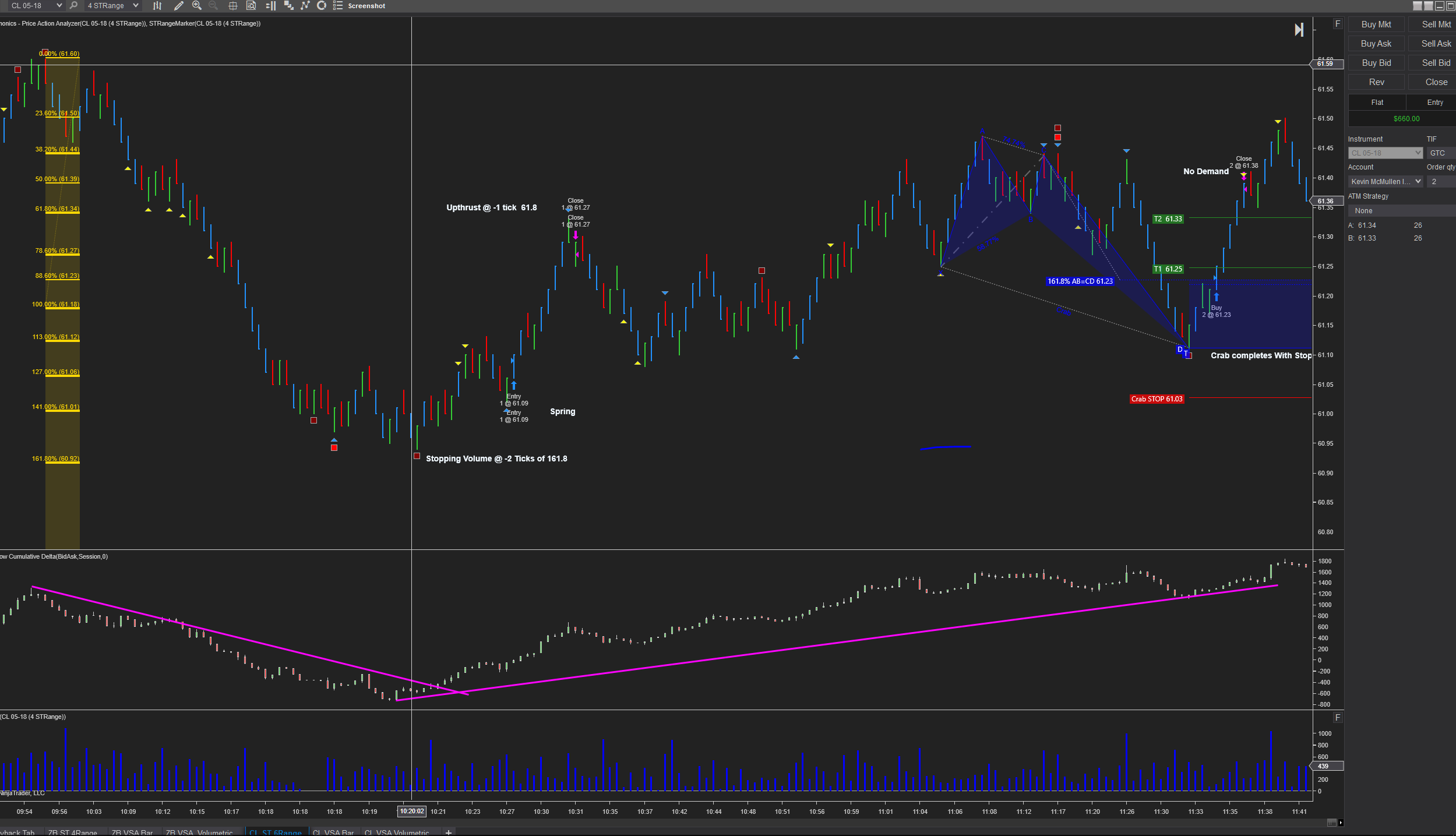1456x836 pixels.
Task: Select the pencil drawing tools icon
Action: [179, 5]
